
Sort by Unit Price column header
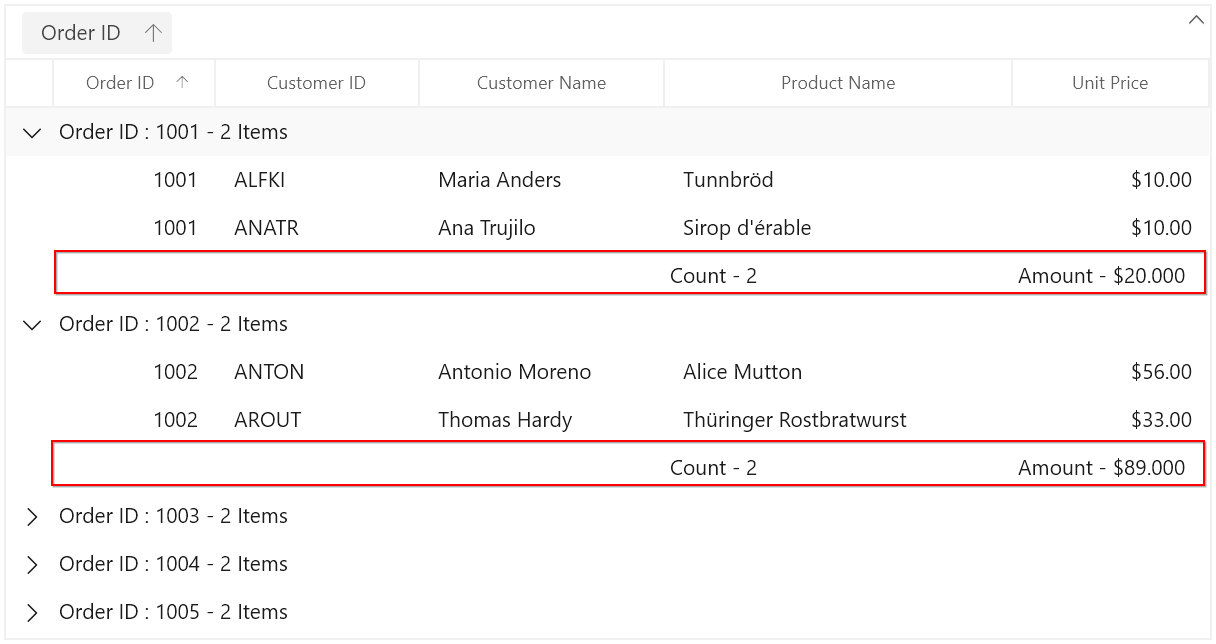(1110, 83)
